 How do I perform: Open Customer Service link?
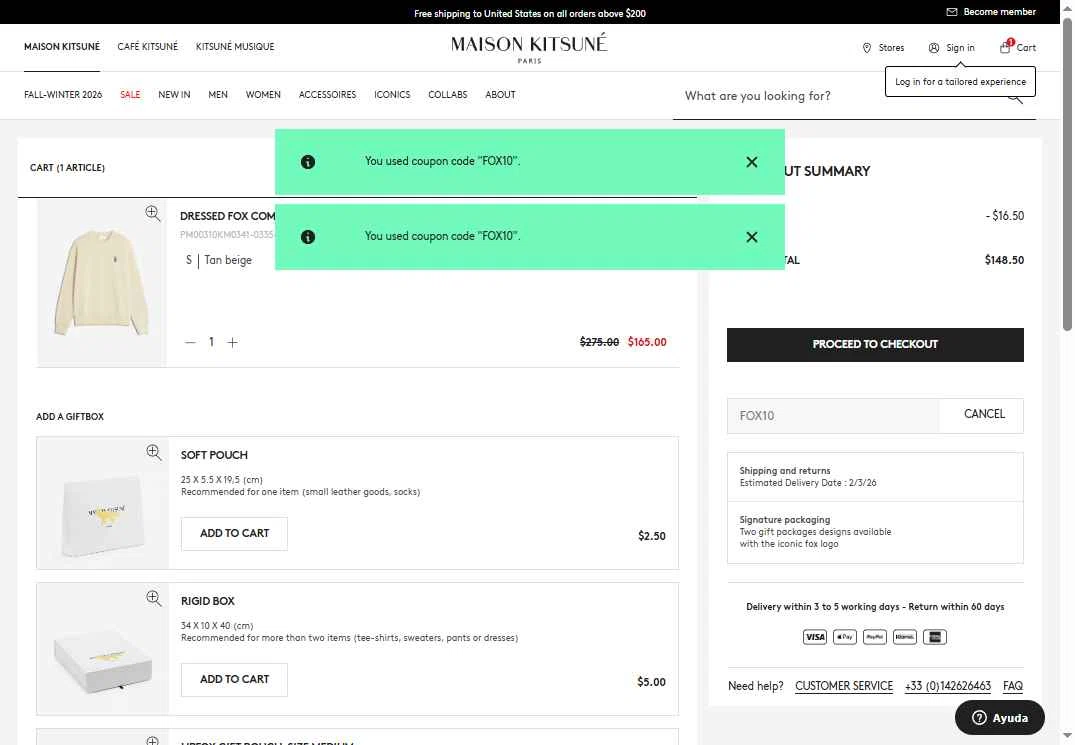pos(844,686)
